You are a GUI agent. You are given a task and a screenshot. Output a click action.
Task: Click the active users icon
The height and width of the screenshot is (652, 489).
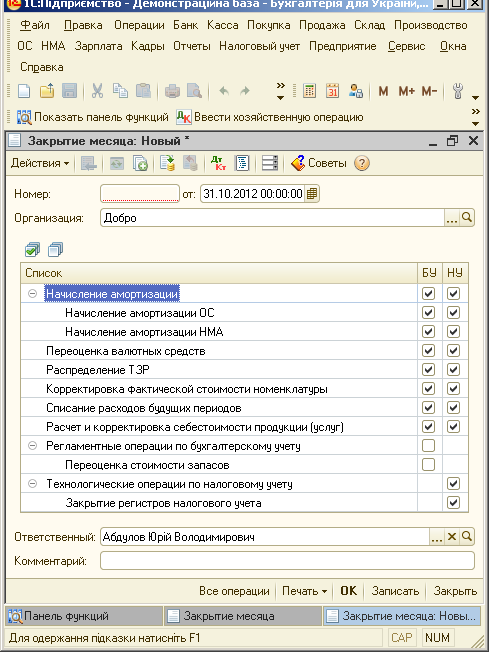(356, 91)
